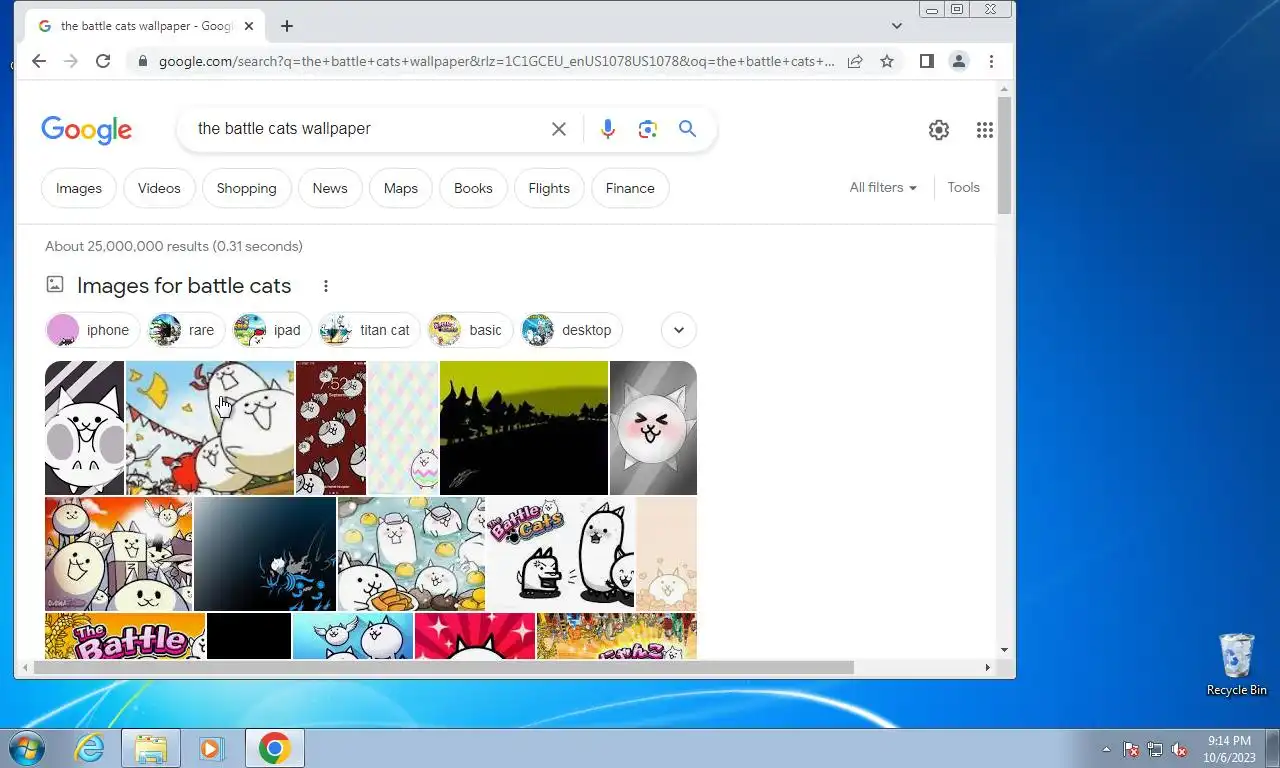The image size is (1280, 768).
Task: Open the red pattern phone wallpaper thumbnail
Action: [331, 428]
